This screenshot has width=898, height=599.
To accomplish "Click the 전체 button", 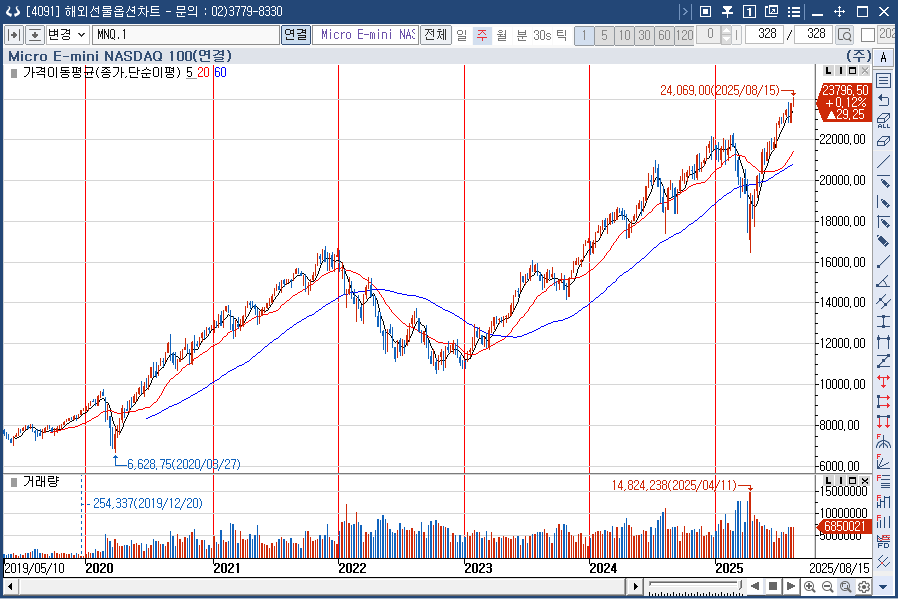I will pos(435,35).
